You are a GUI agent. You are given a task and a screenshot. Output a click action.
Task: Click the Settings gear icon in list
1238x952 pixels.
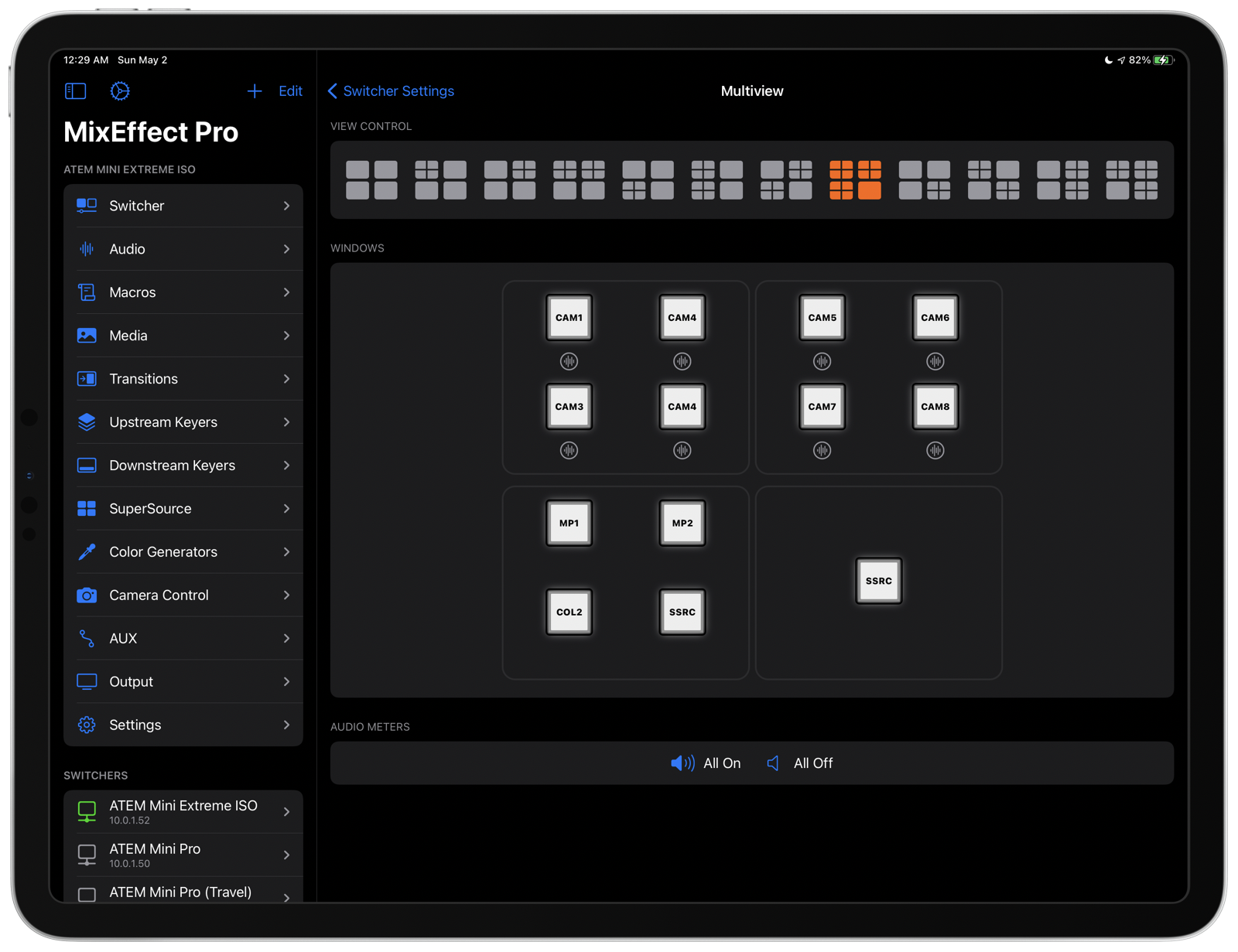coord(87,725)
